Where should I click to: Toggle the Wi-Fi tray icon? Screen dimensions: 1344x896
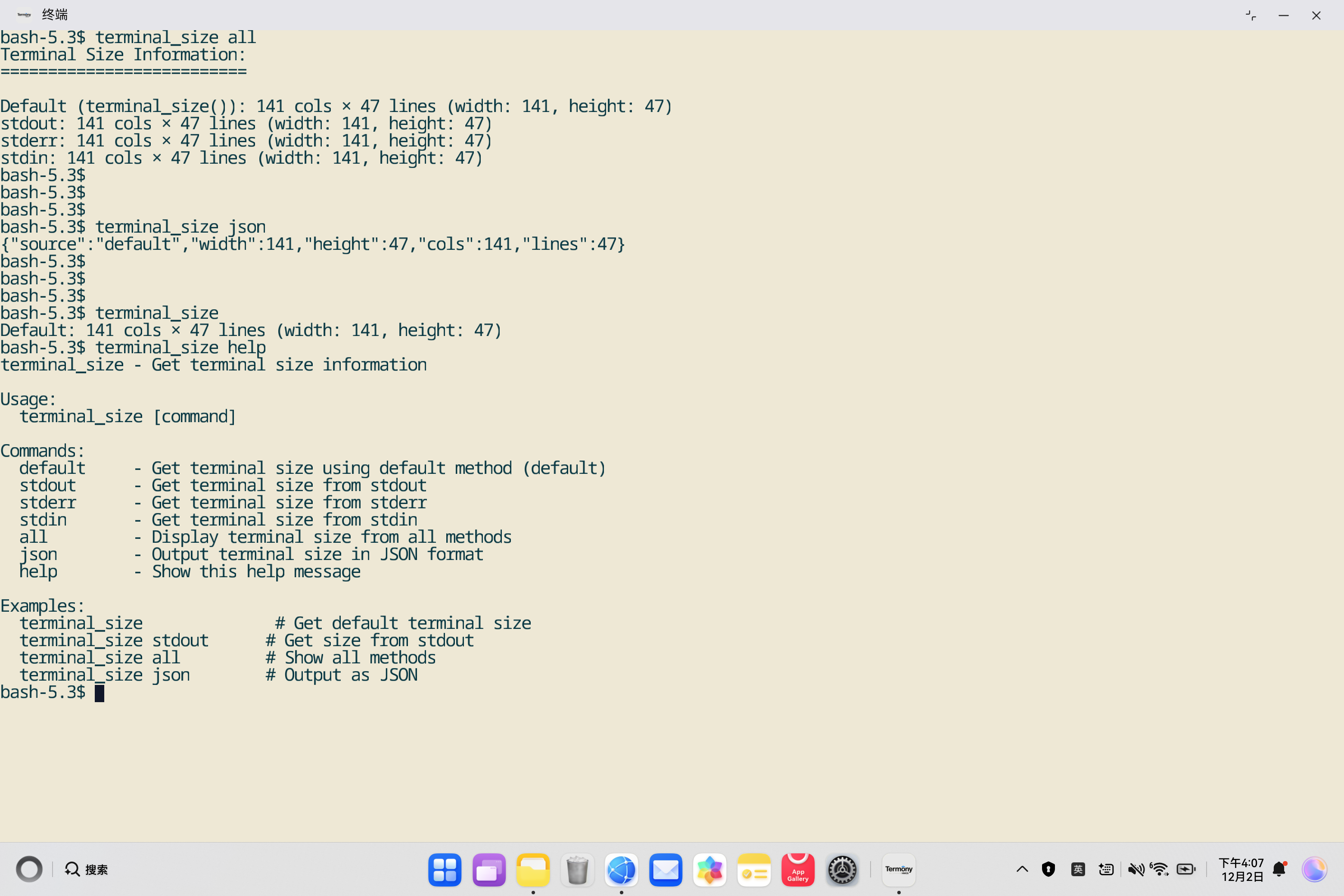1160,869
